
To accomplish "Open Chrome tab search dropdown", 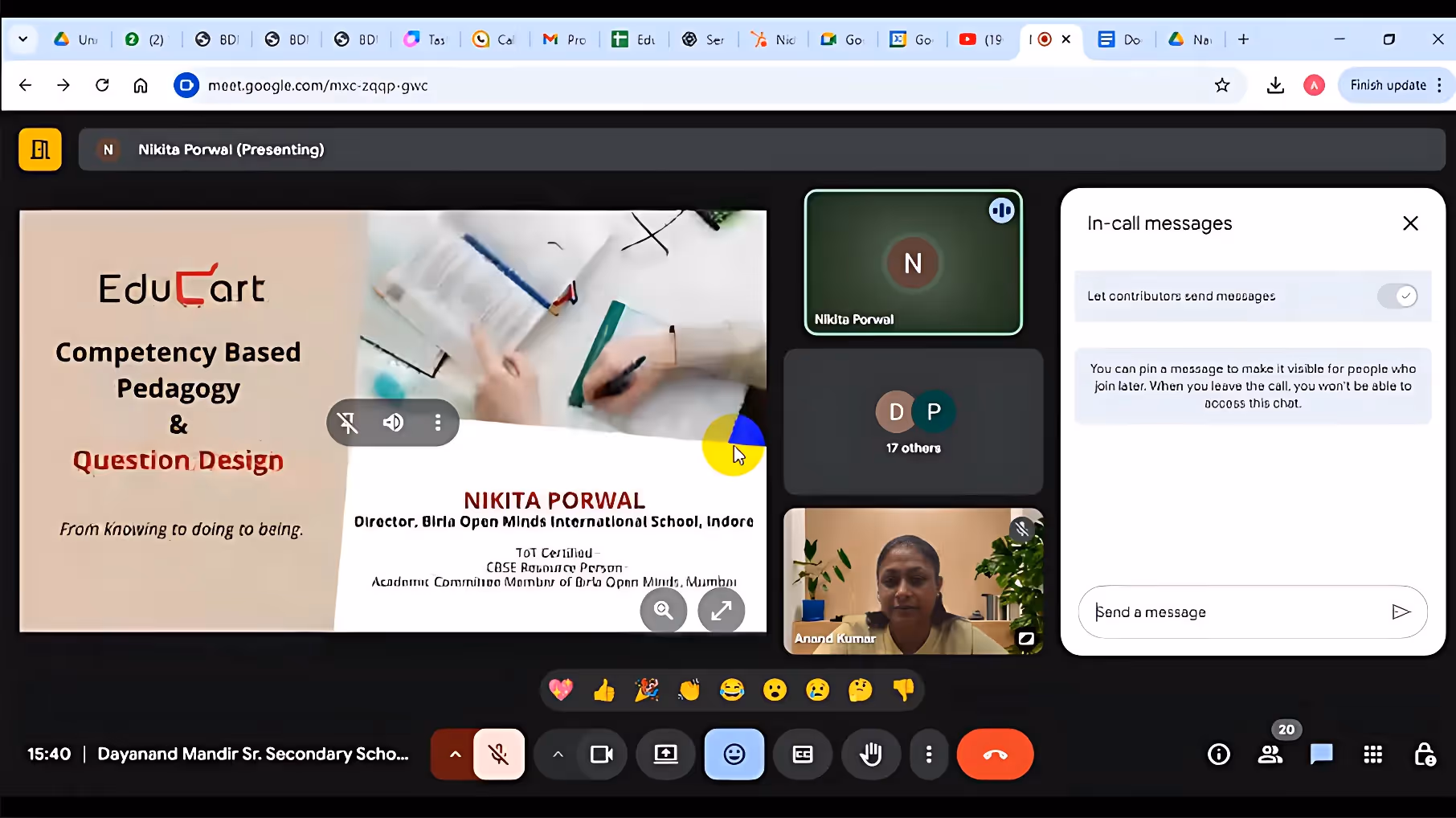I will (23, 39).
